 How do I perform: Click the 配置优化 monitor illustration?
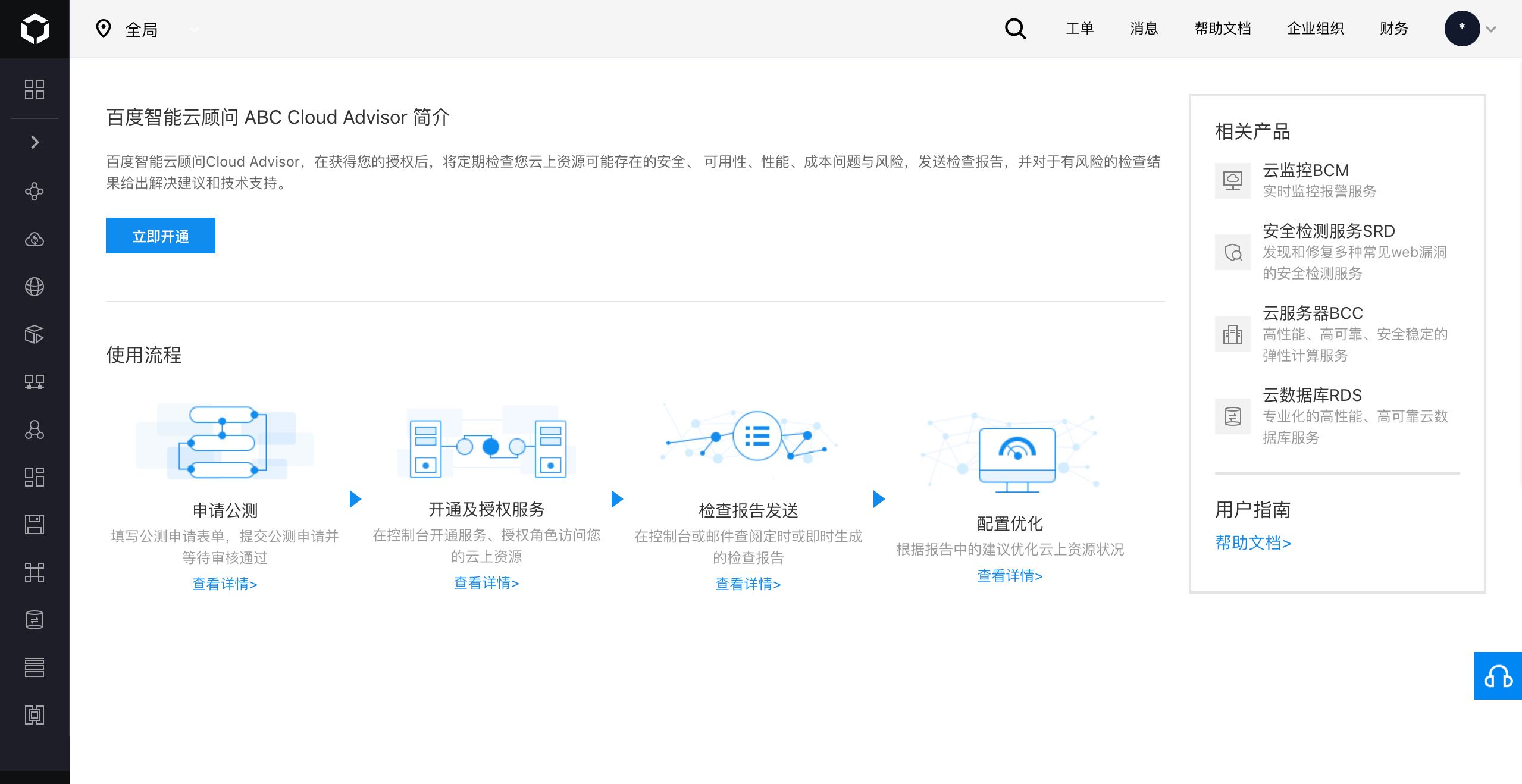pos(1010,452)
